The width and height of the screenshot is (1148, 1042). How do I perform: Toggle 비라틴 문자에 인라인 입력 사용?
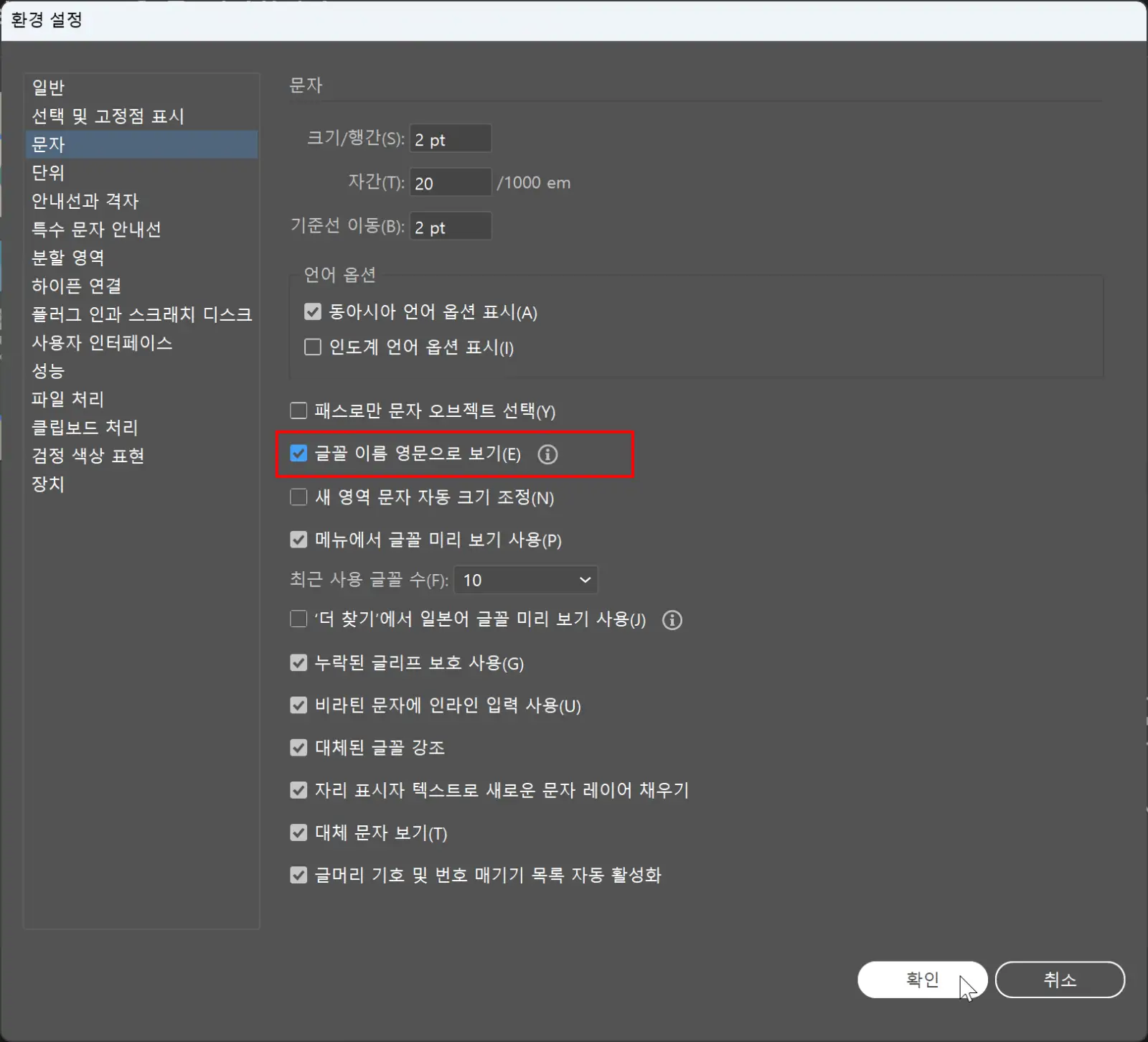tap(298, 705)
